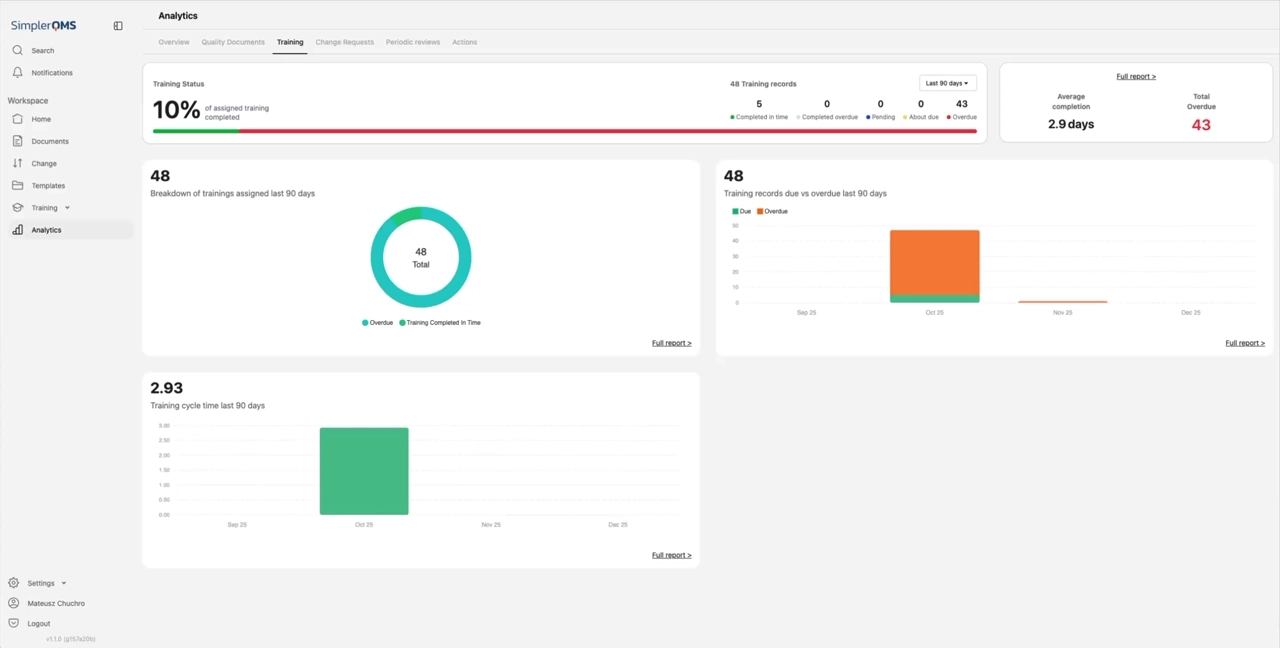Image resolution: width=1280 pixels, height=648 pixels.
Task: Open the Last 90 days dropdown
Action: click(x=947, y=83)
